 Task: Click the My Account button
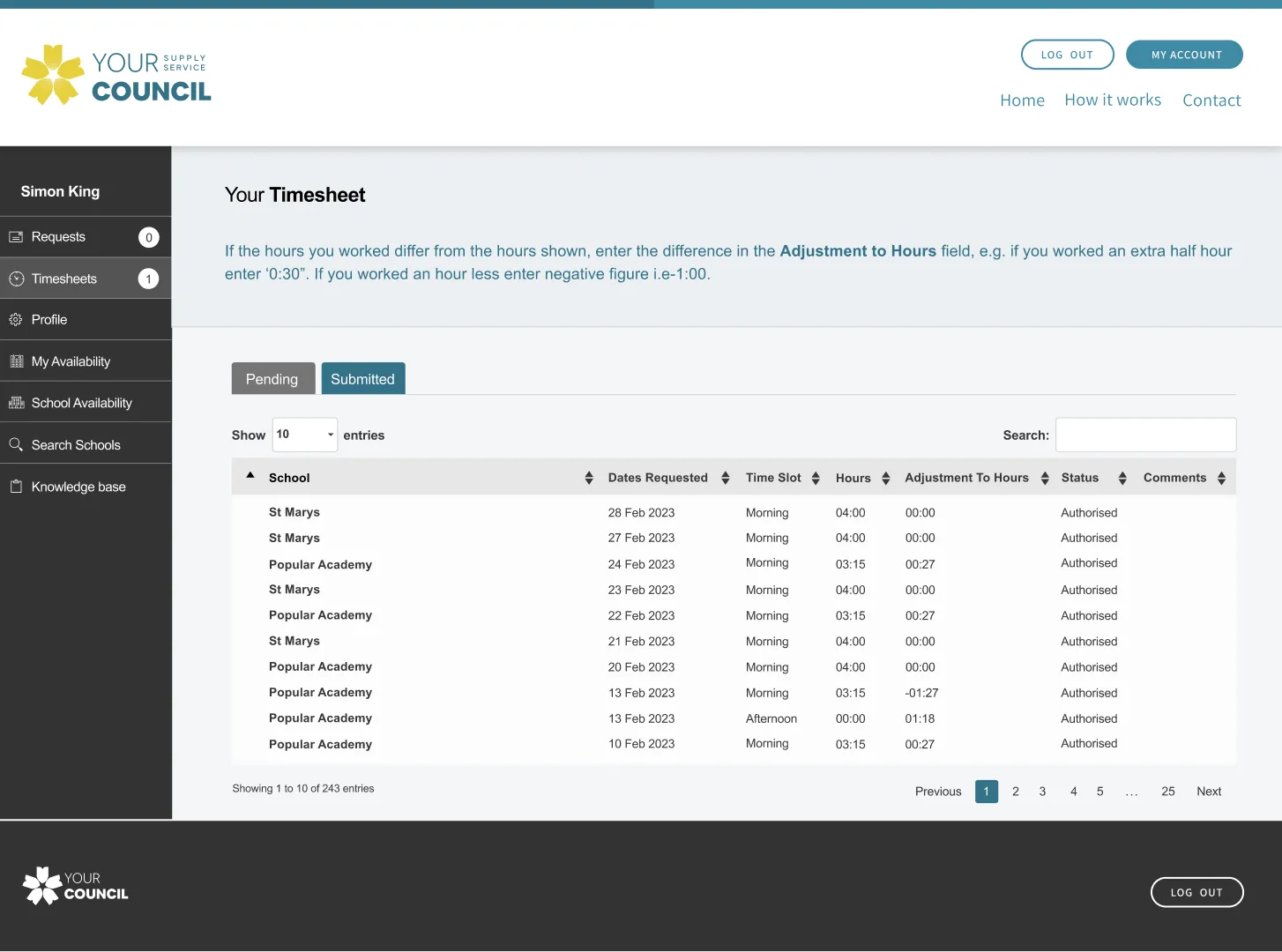1184,55
